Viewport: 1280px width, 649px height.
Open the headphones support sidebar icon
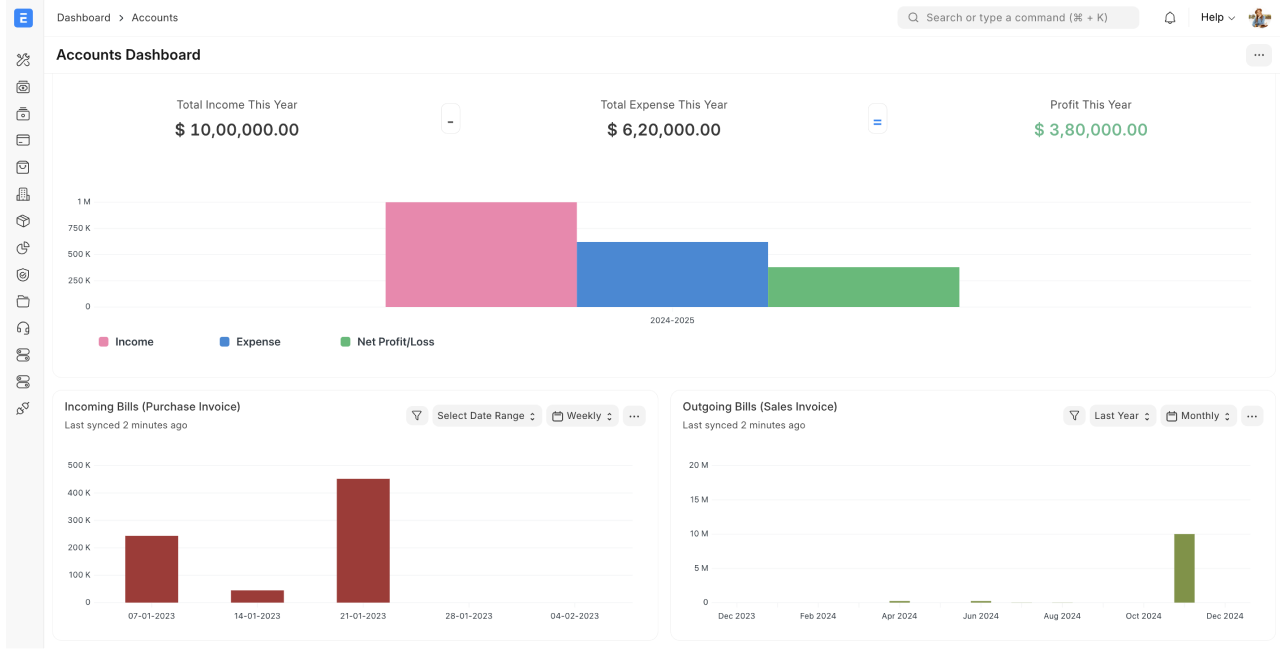(23, 327)
